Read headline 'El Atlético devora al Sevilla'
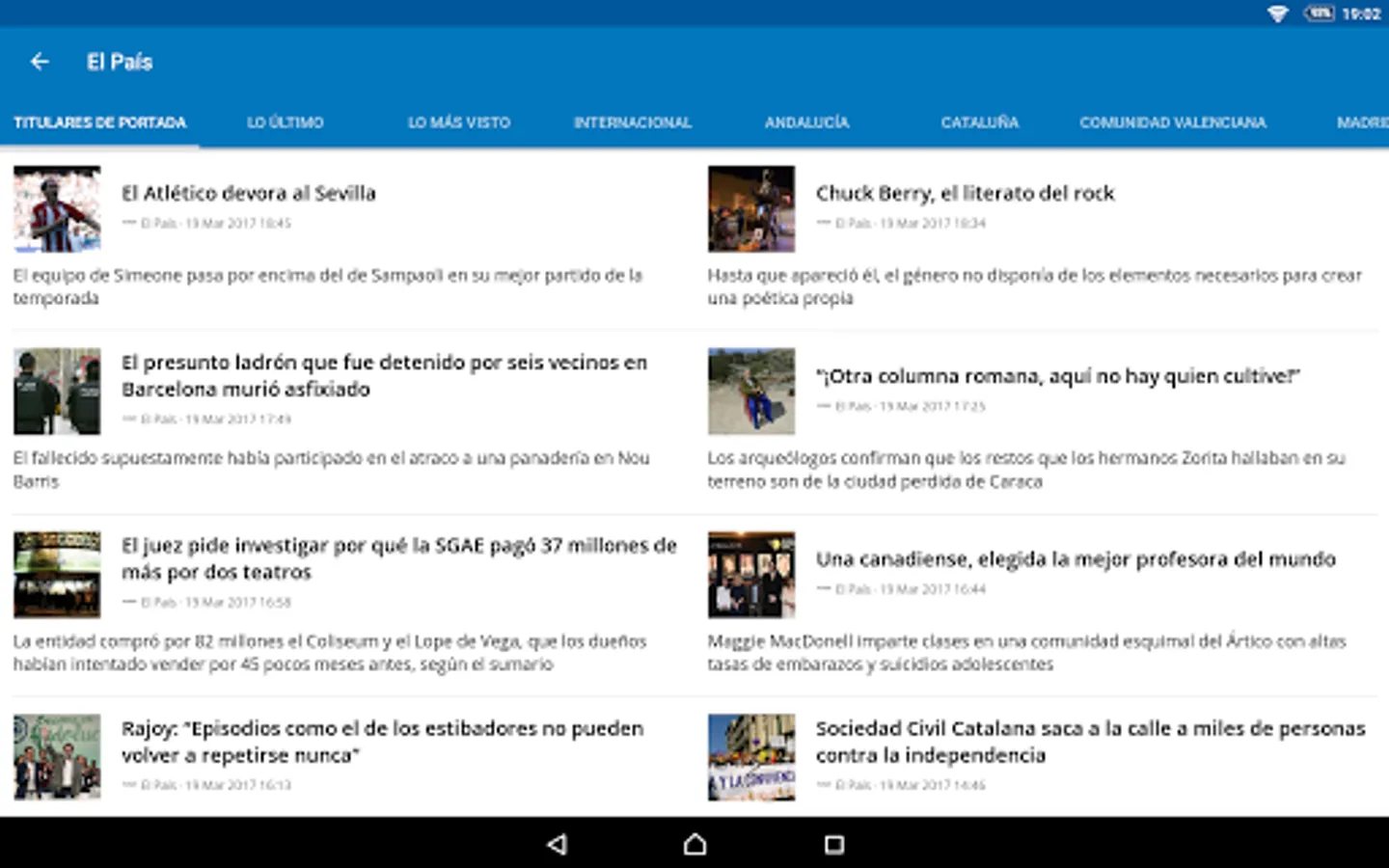 [x=249, y=193]
